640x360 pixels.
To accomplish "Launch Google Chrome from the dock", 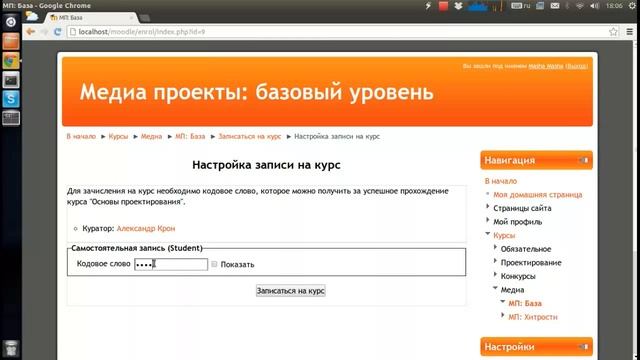I will [11, 60].
